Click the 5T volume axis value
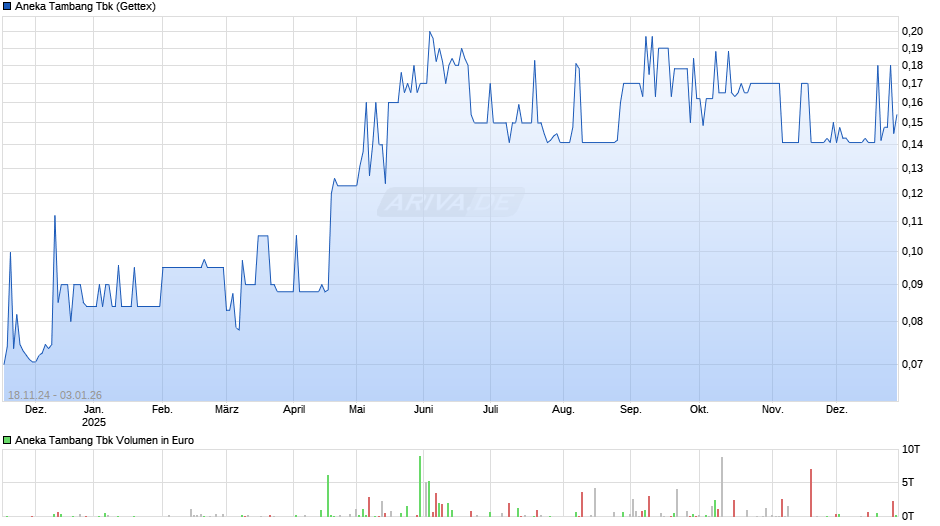This screenshot has width=940, height=526. point(908,482)
